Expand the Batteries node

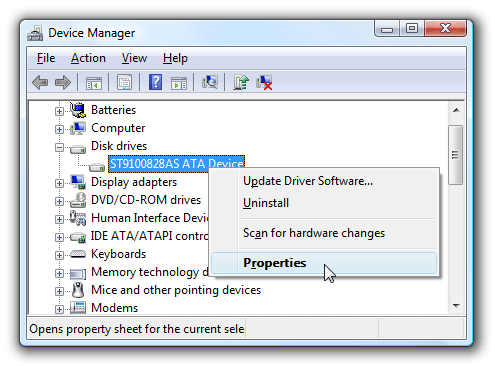[59, 111]
